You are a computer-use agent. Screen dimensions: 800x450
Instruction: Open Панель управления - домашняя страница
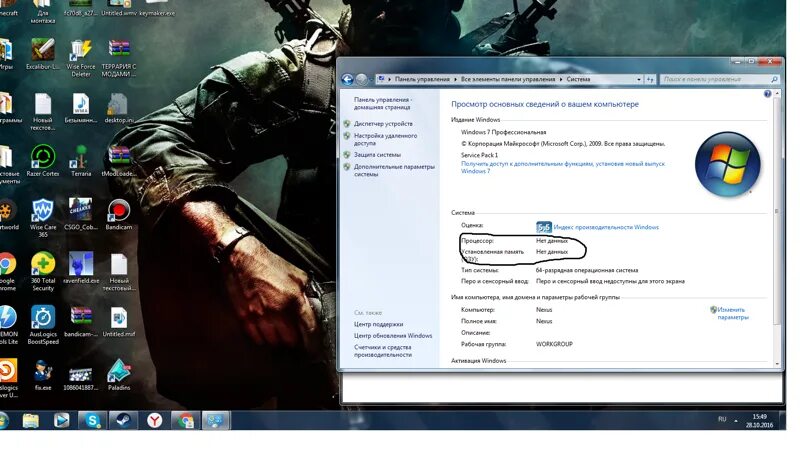(383, 104)
